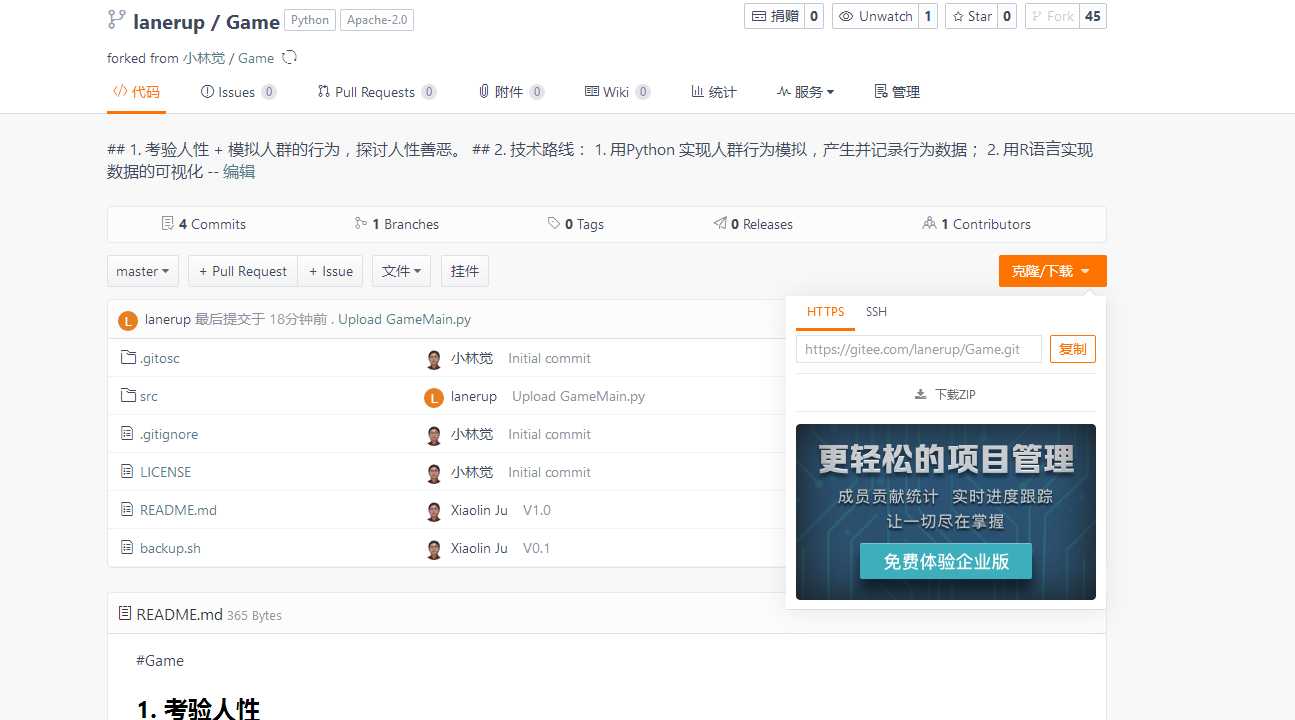Image resolution: width=1295 pixels, height=720 pixels.
Task: Click the fork icon beside lanerup / Game
Action: 116,19
